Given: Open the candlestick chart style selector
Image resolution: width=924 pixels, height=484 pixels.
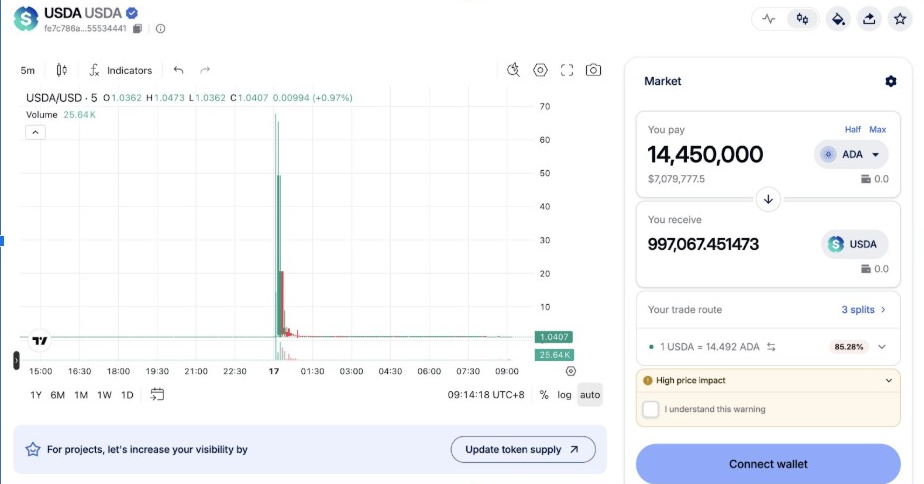Looking at the screenshot, I should click(62, 70).
